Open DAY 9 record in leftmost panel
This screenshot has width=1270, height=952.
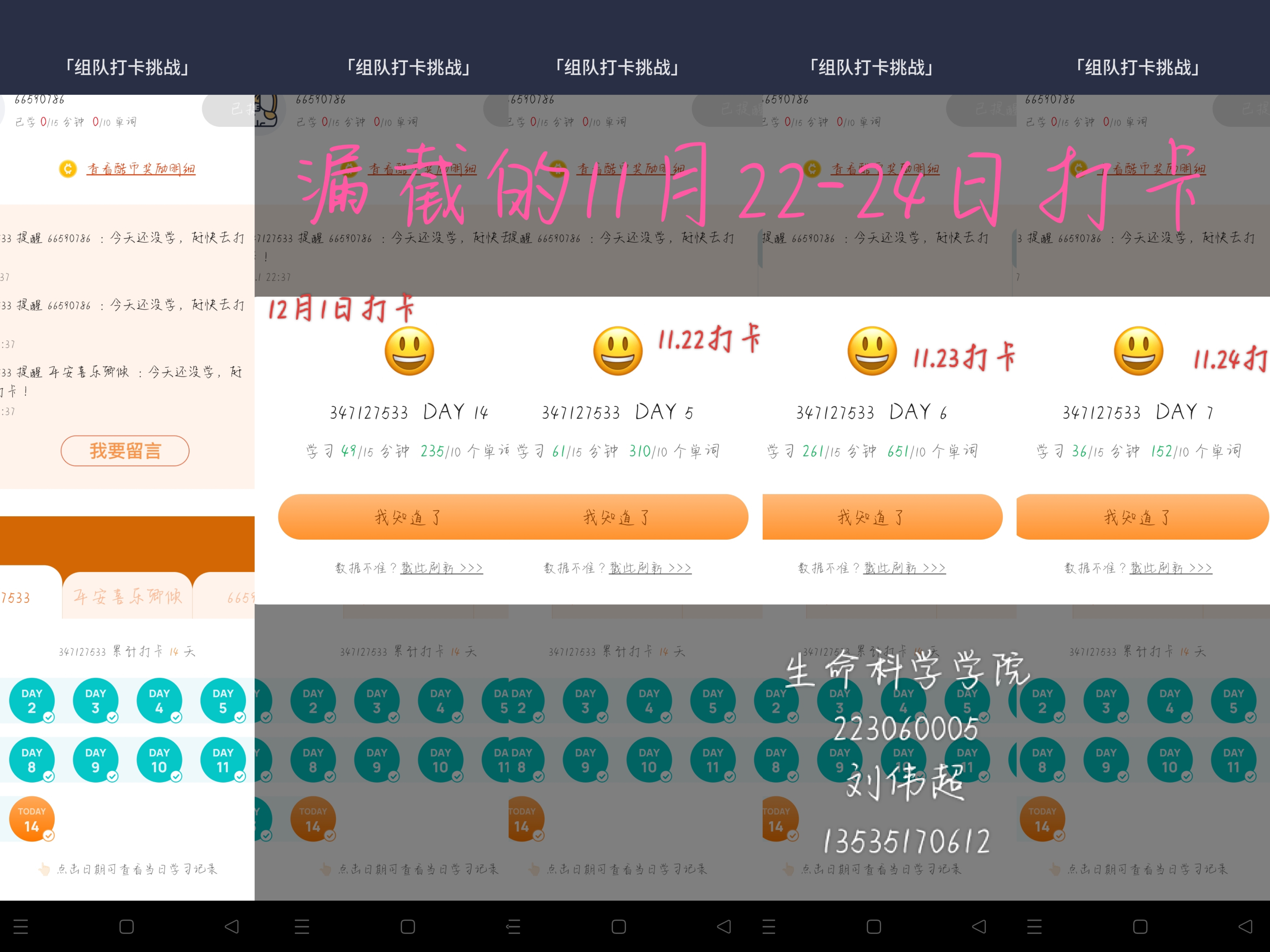(96, 760)
